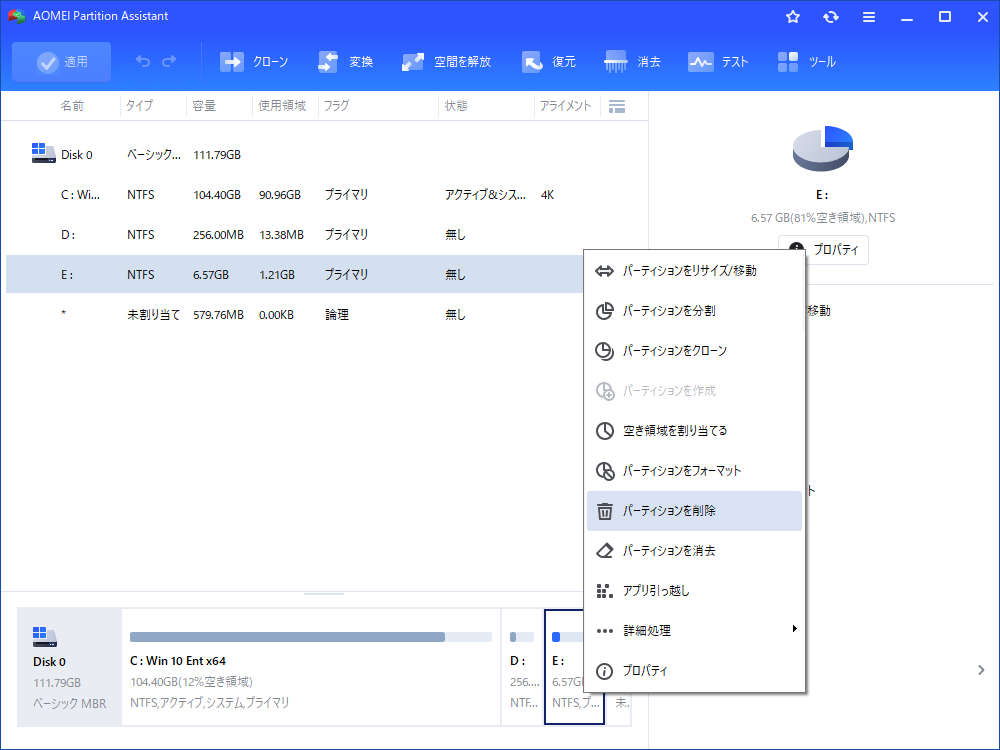Click the trash can delete icon

[x=605, y=511]
